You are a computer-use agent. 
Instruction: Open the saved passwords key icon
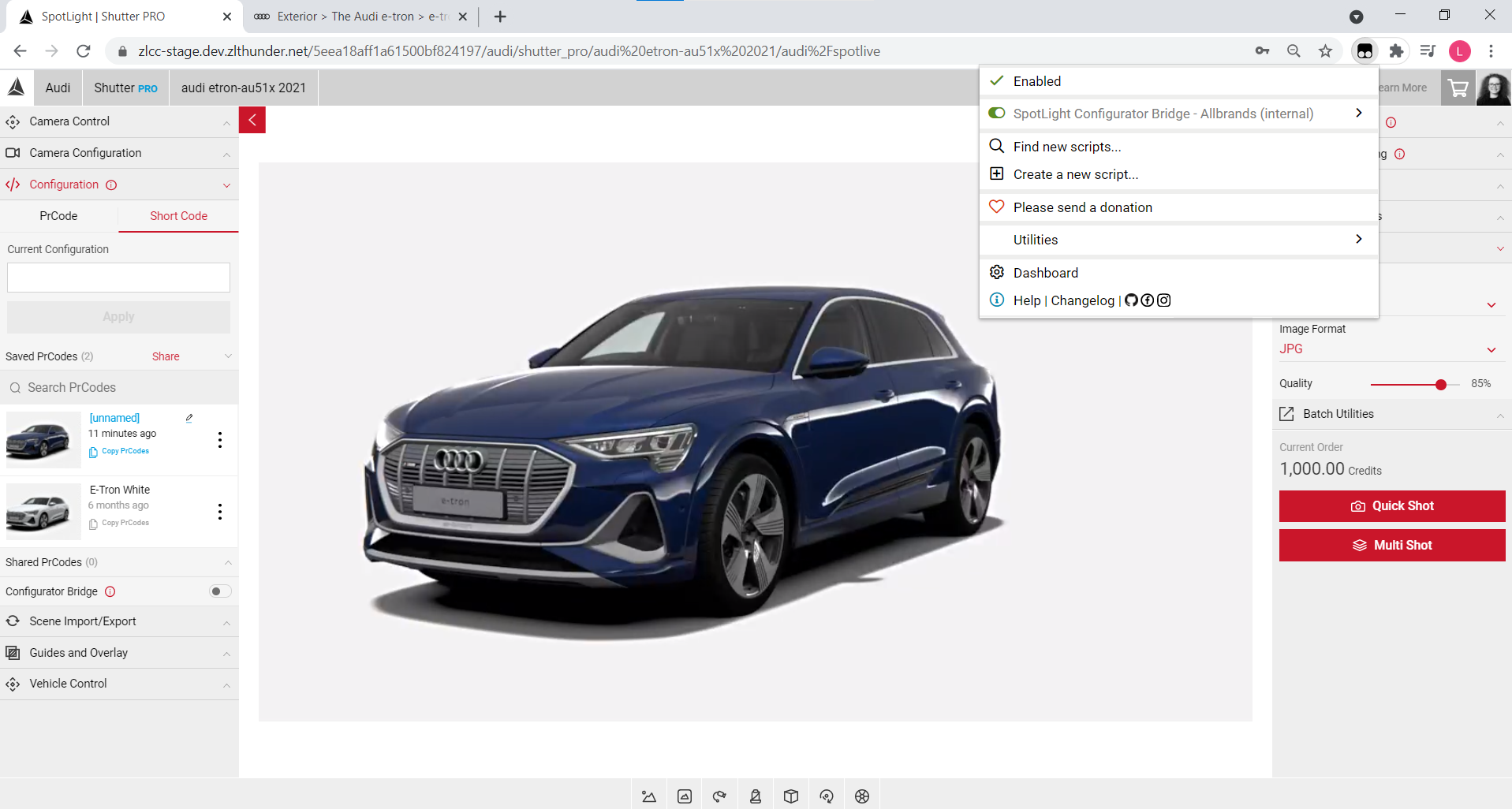pyautogui.click(x=1263, y=51)
